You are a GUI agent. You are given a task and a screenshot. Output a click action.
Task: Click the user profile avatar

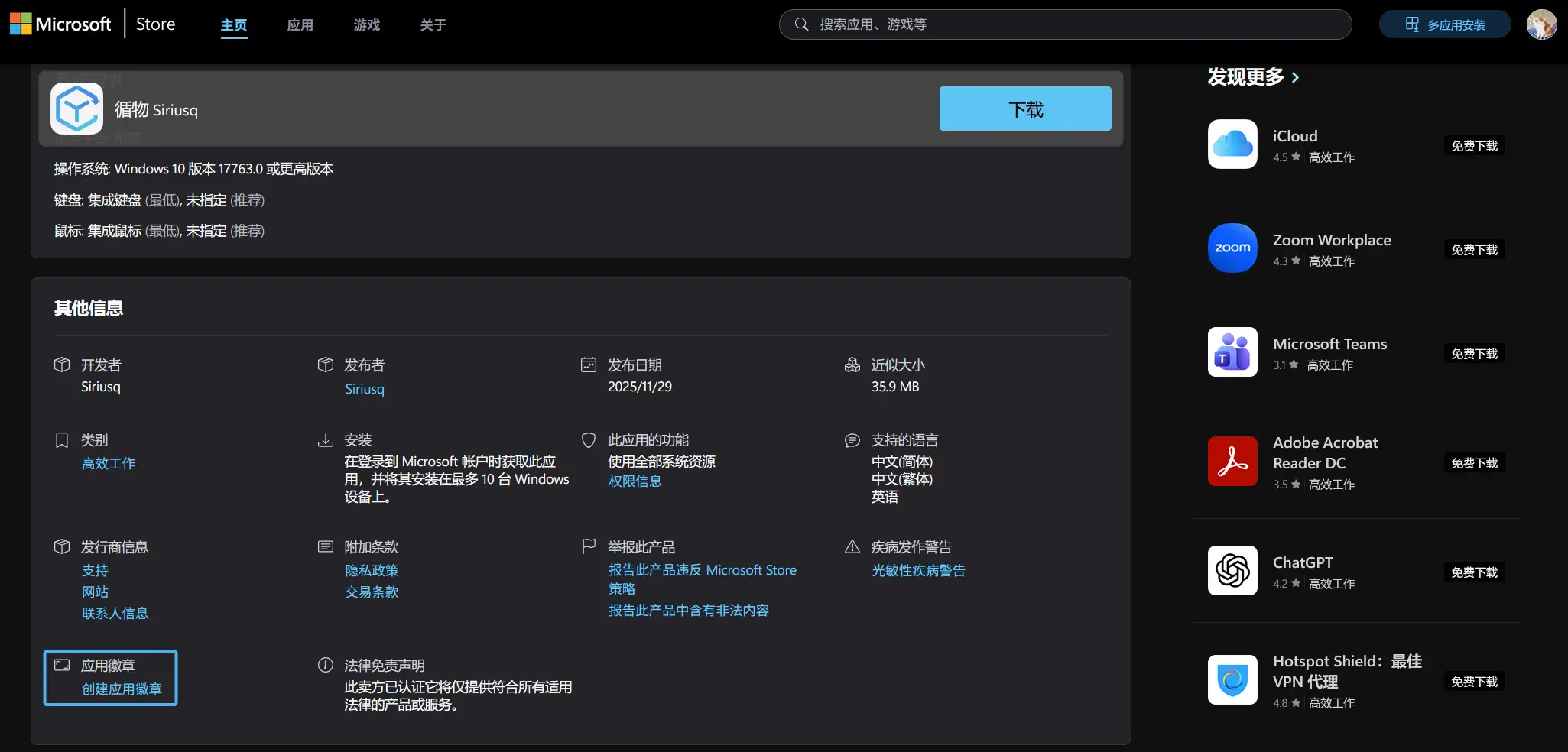(x=1541, y=24)
